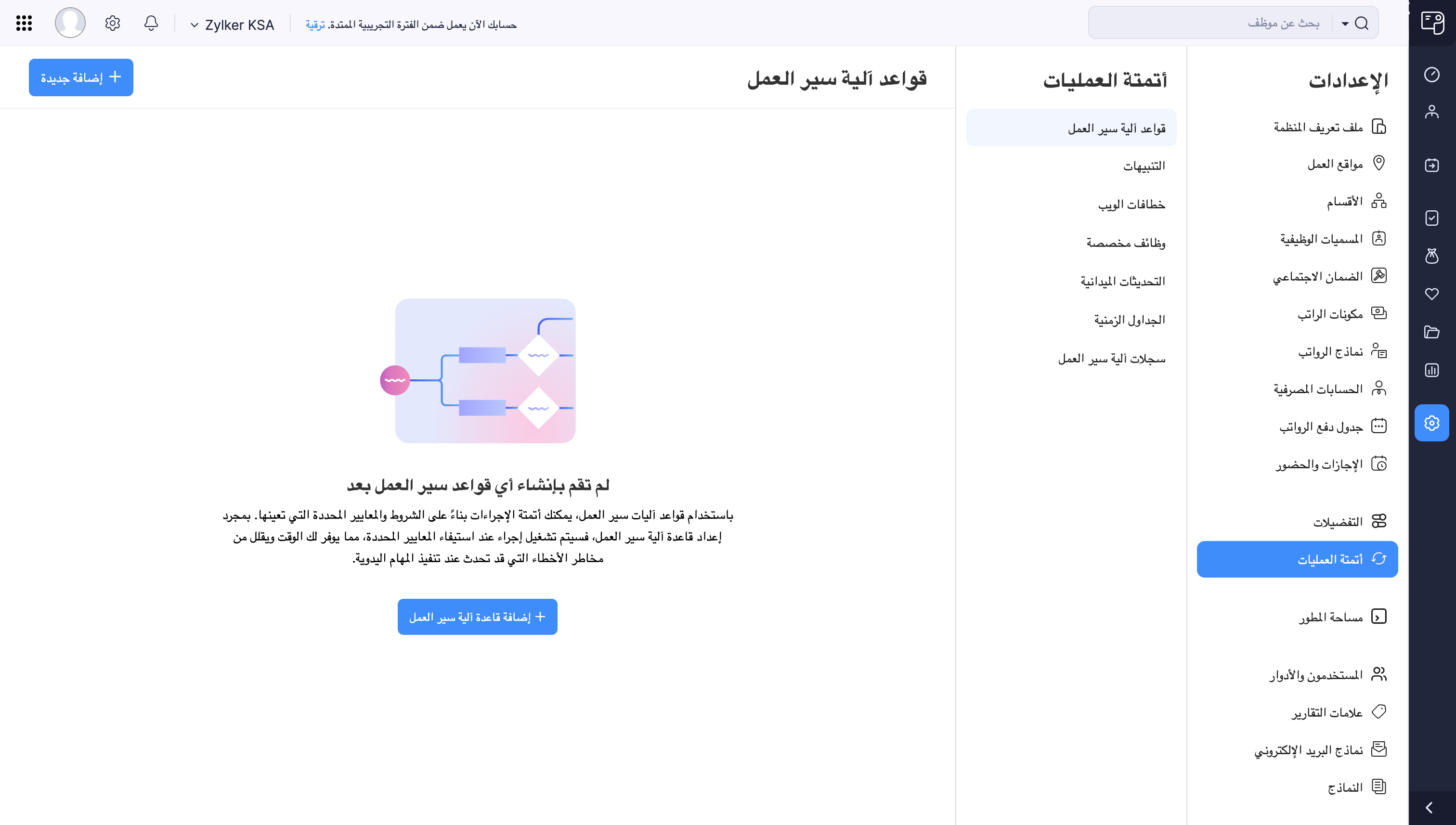1456x825 pixels.
Task: Click the app logo icon at top of right rail
Action: click(x=1432, y=23)
